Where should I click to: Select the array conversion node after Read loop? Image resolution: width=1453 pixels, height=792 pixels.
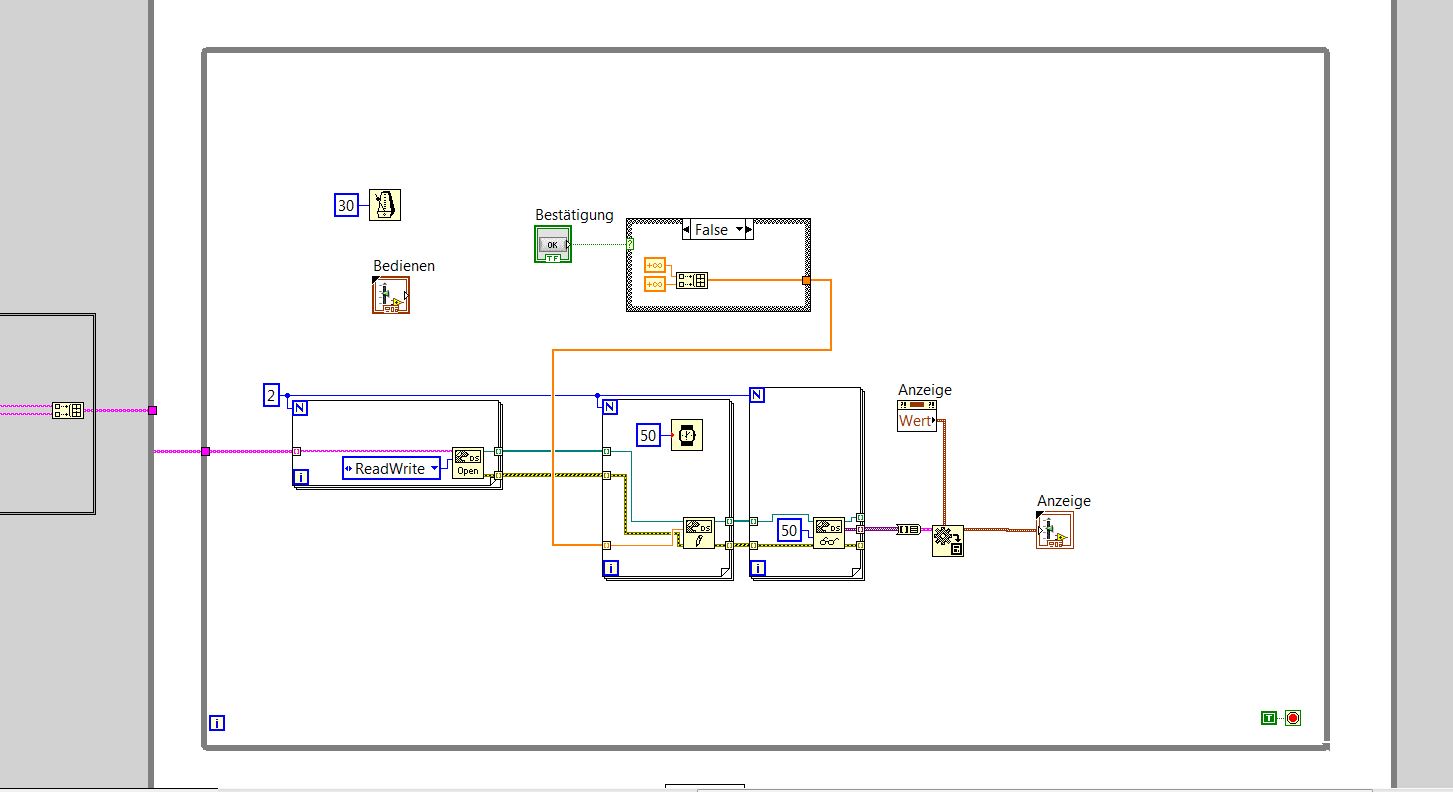[909, 529]
